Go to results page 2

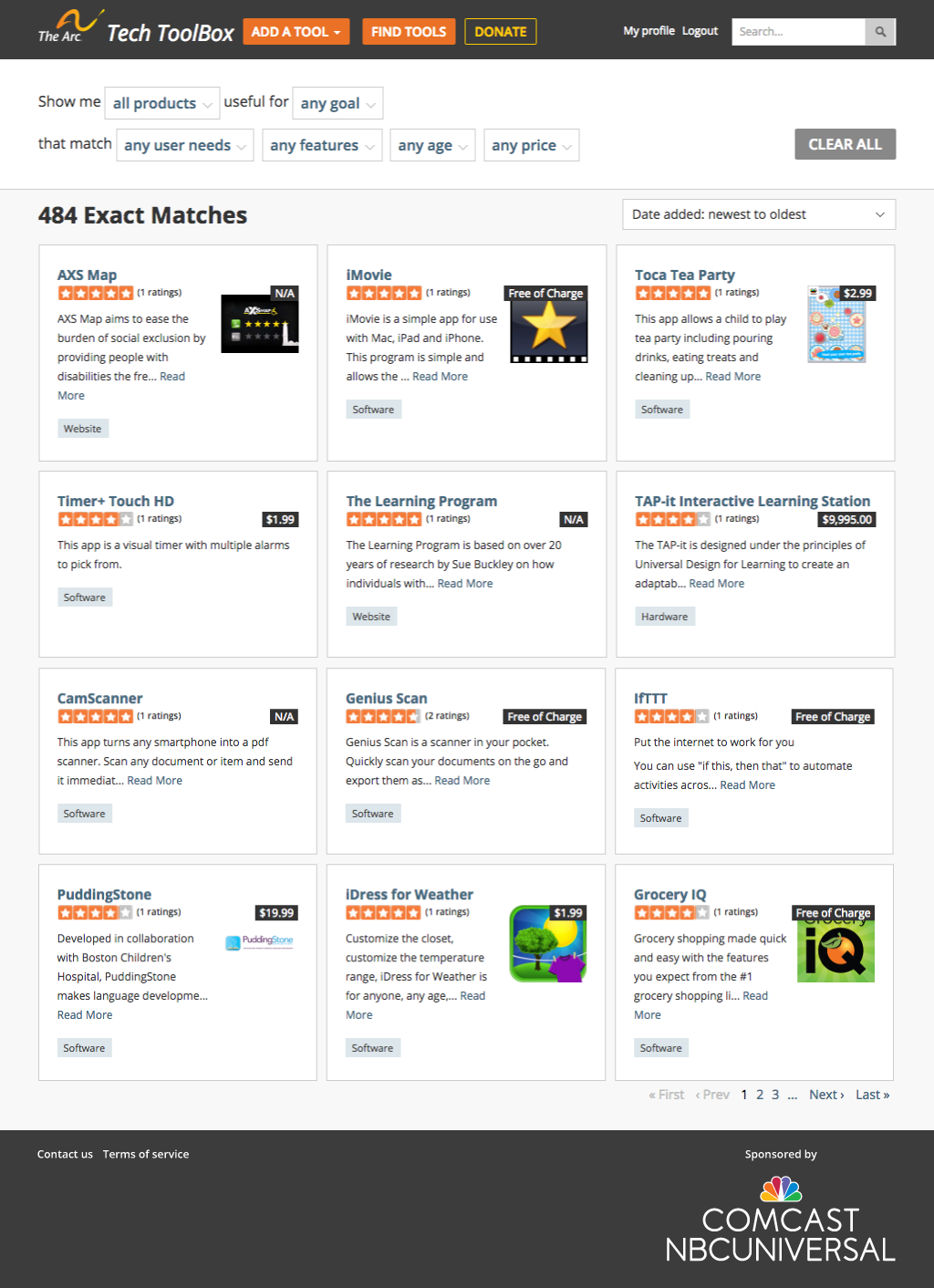(760, 1095)
